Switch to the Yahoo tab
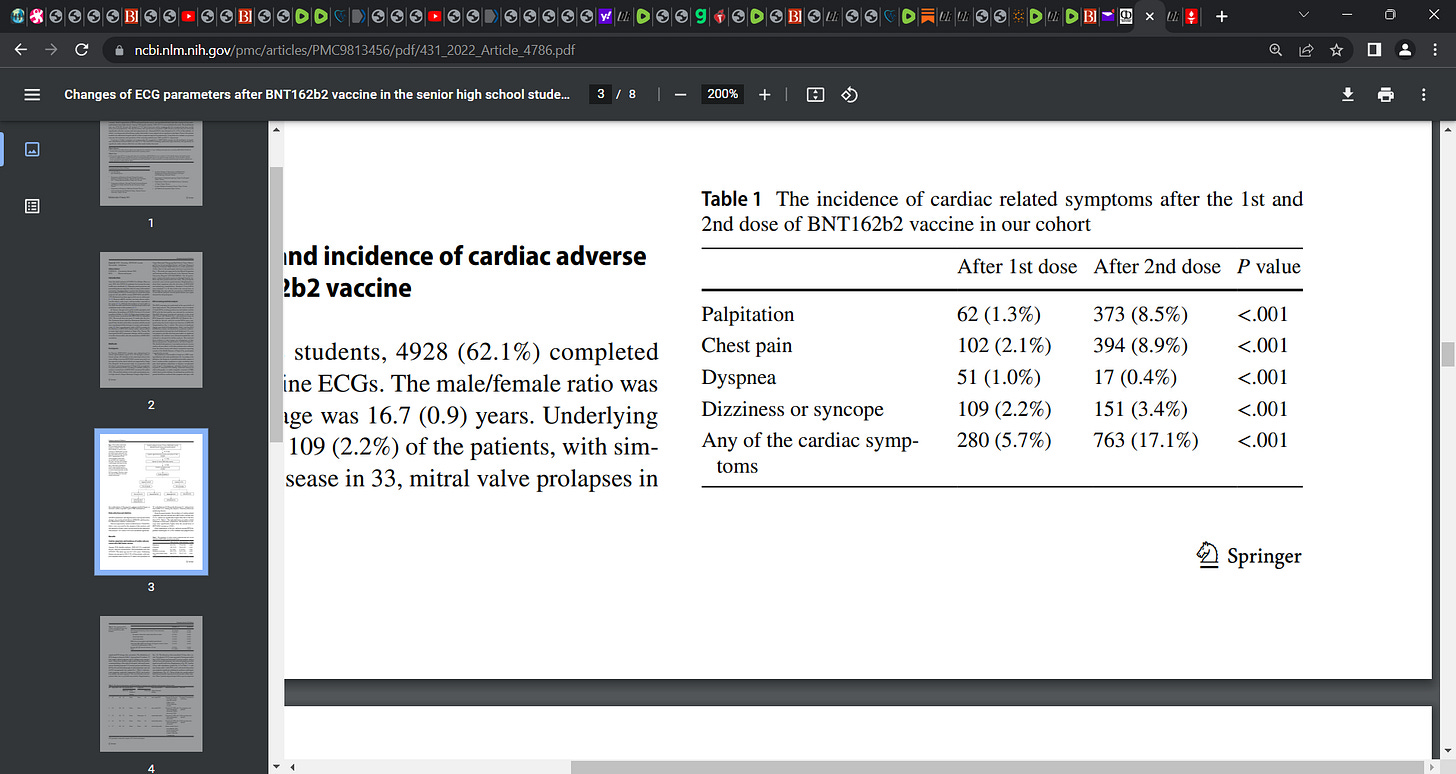The width and height of the screenshot is (1456, 774). 604,16
